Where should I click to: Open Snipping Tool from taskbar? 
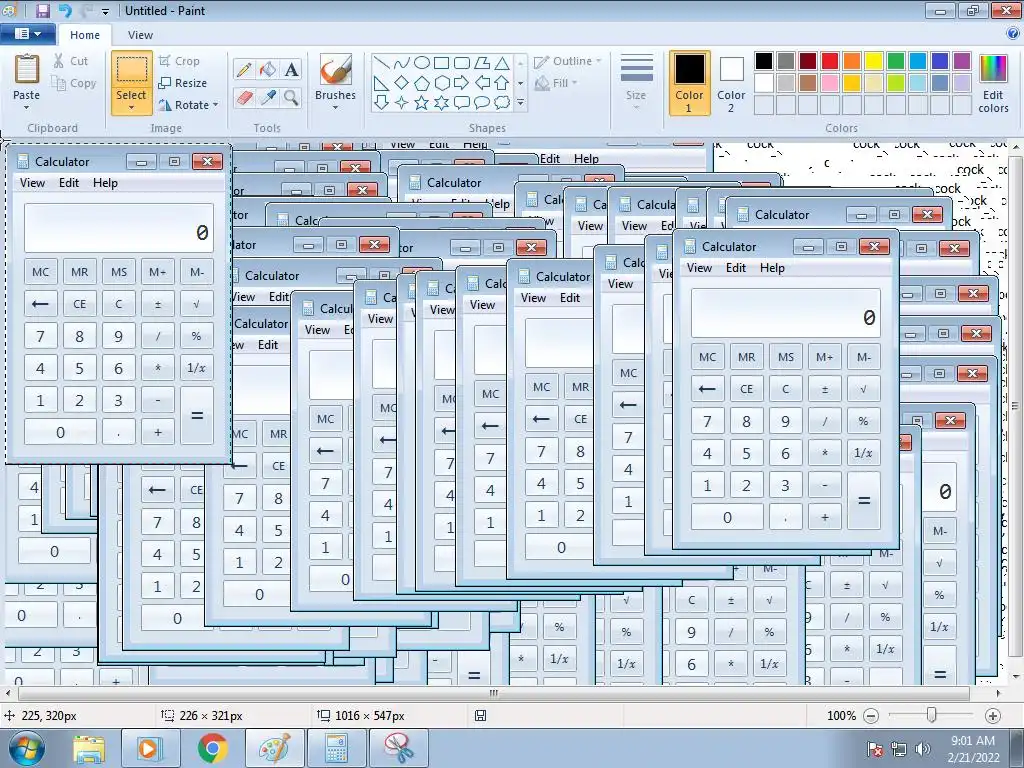[398, 748]
